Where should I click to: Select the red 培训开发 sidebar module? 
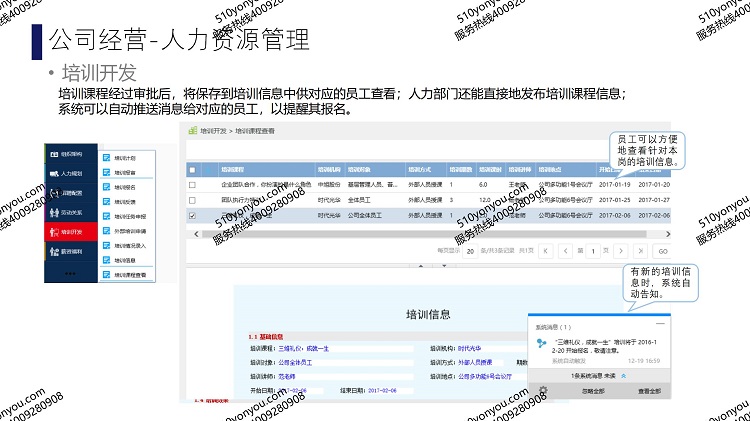[70, 230]
